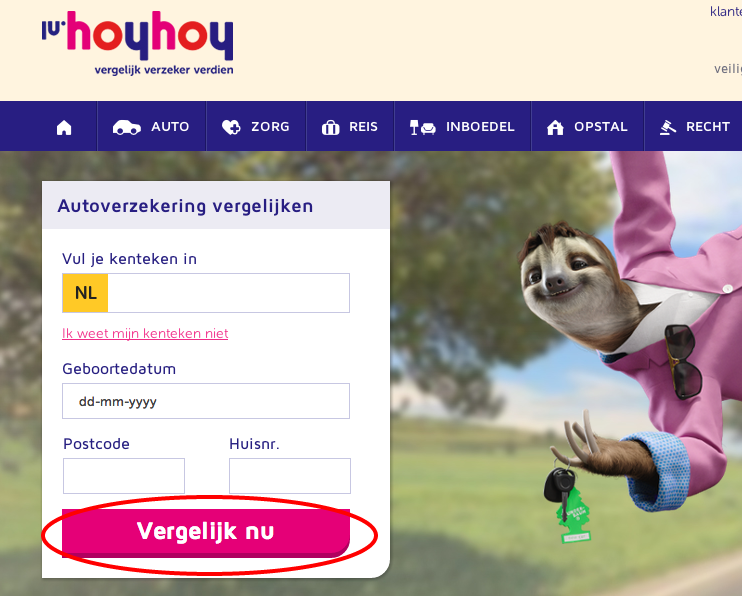Click the home icon in navigation bar
Screen dimensions: 742x596
coord(64,127)
